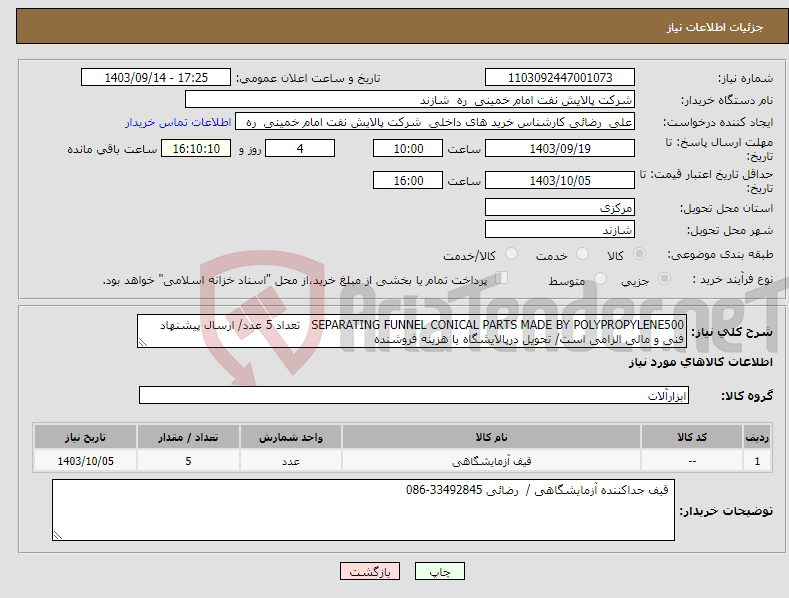Click the page title جزئیات اطلاعات نیاز

click(715, 27)
